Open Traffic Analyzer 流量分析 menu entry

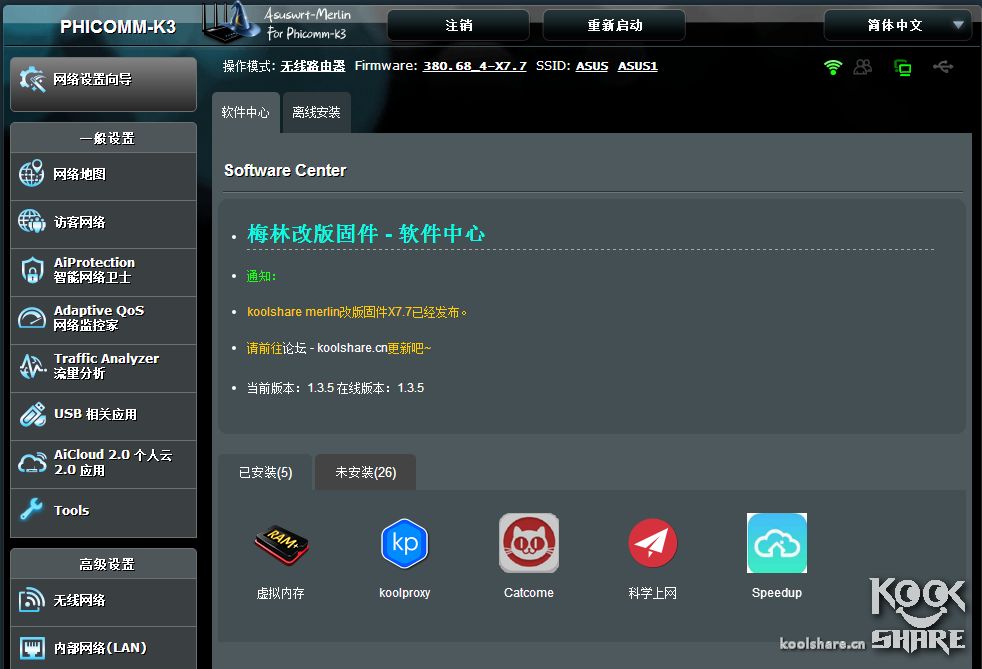pos(103,368)
